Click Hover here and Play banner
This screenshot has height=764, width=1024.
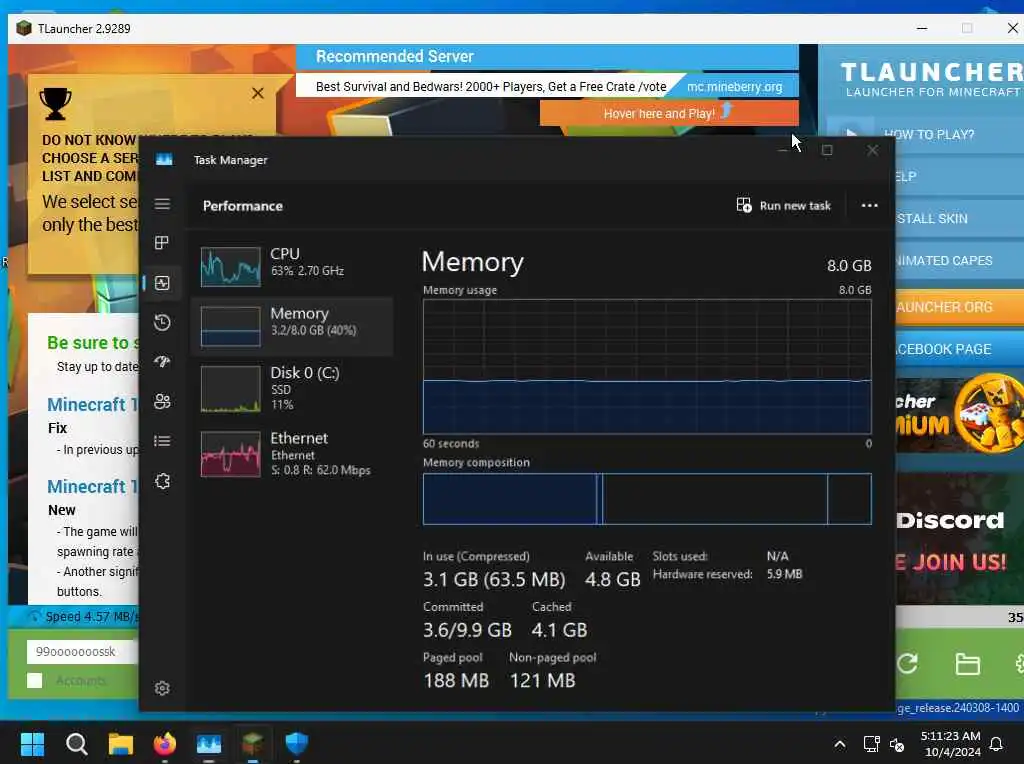[669, 113]
